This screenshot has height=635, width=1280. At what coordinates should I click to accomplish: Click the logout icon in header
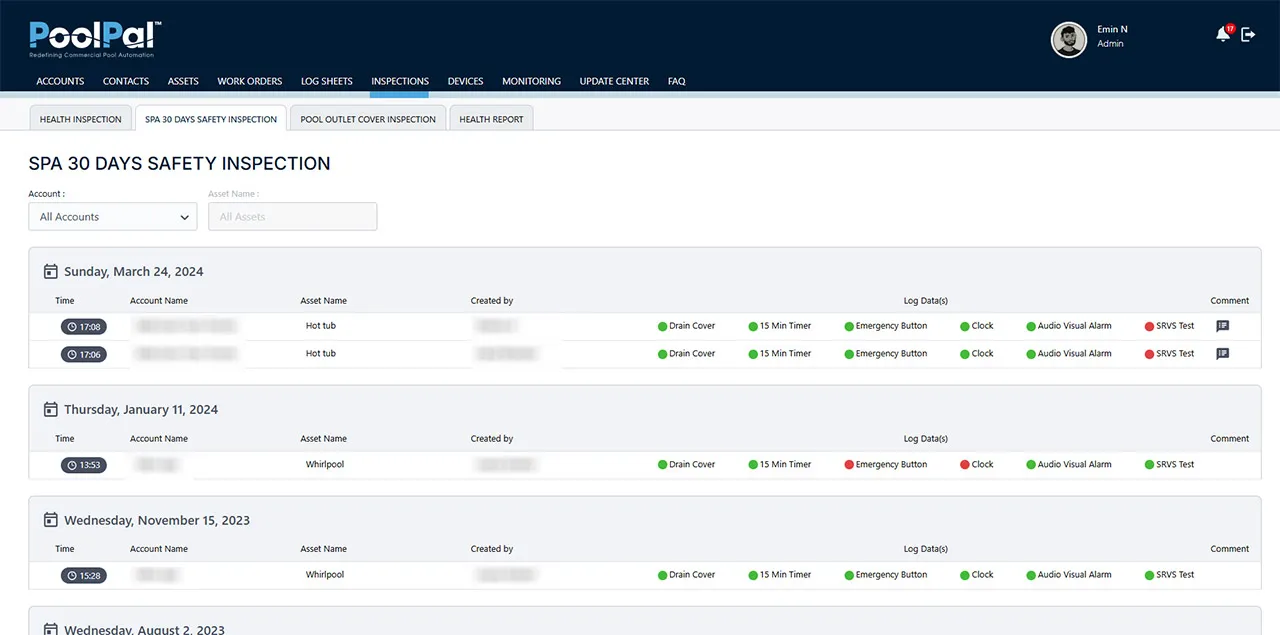[x=1248, y=35]
